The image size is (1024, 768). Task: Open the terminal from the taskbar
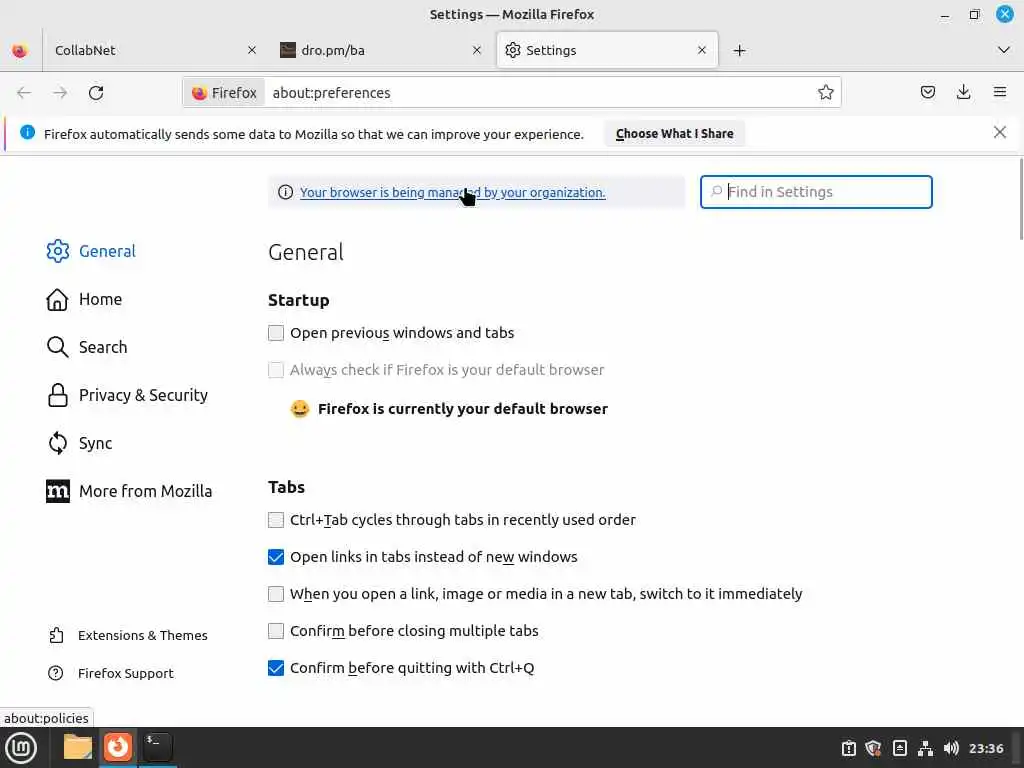point(157,746)
